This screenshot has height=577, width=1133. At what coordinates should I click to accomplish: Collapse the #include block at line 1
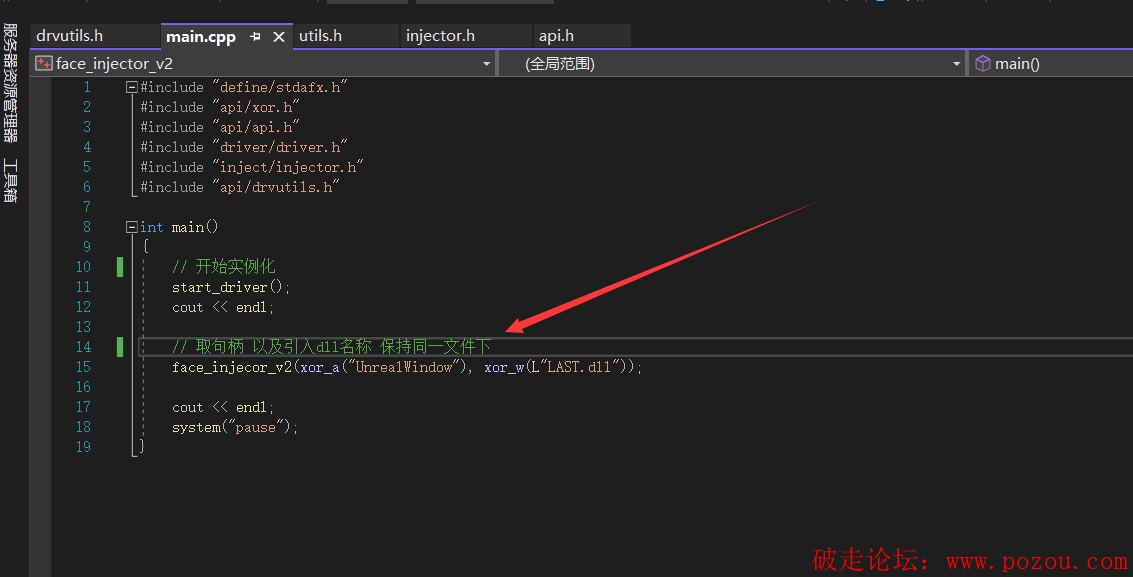click(x=132, y=87)
